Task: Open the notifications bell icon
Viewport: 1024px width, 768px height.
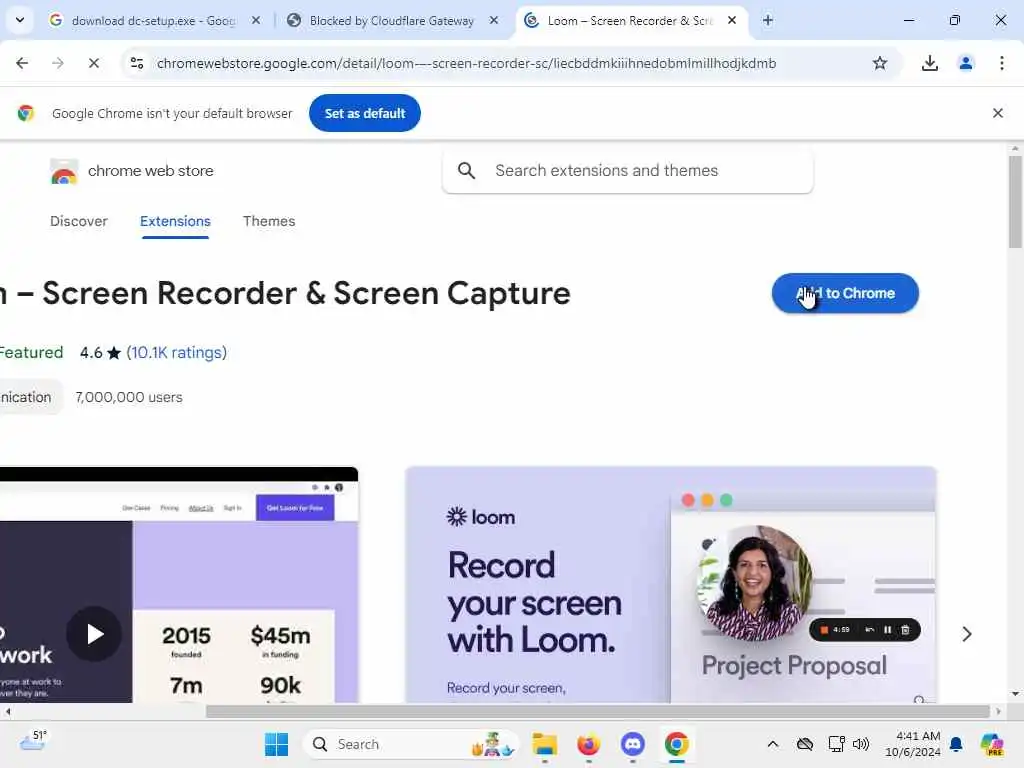Action: pyautogui.click(x=956, y=744)
